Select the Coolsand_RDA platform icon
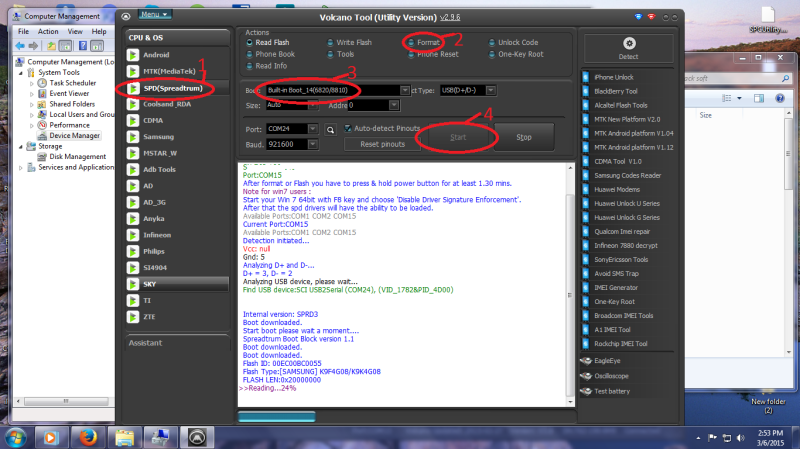The width and height of the screenshot is (800, 449). [x=133, y=104]
